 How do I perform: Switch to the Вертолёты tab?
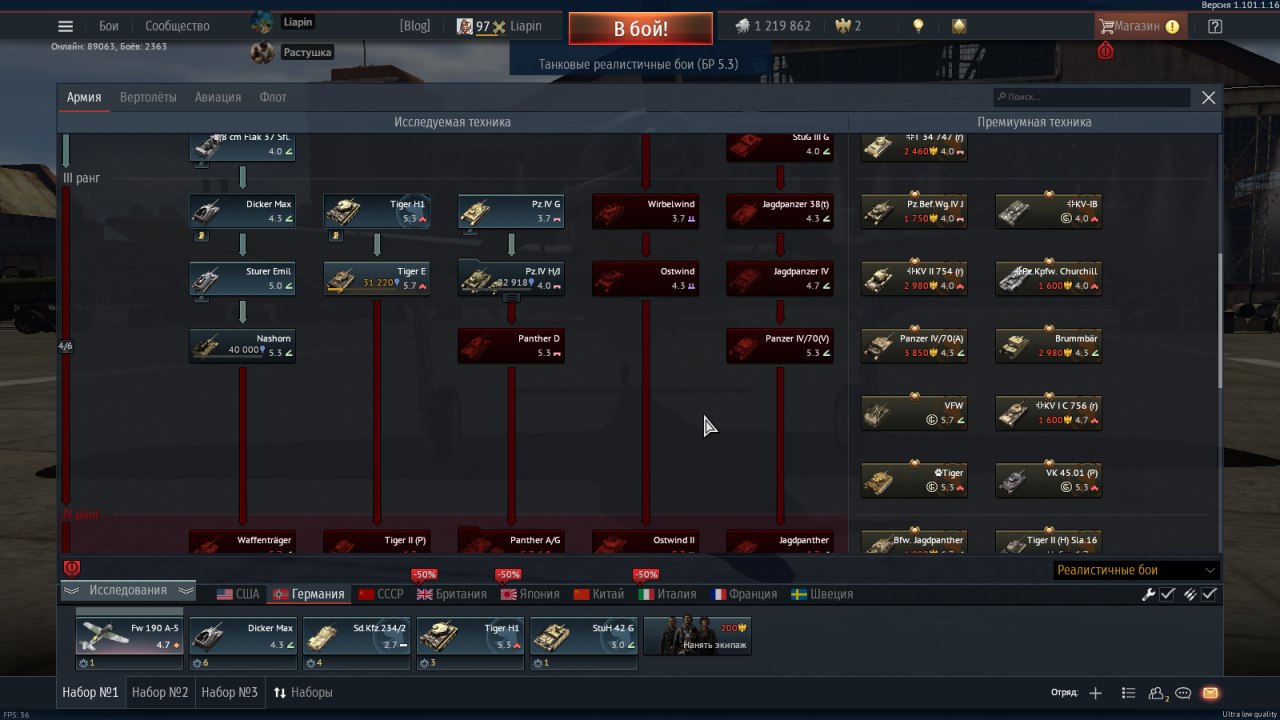pos(148,97)
